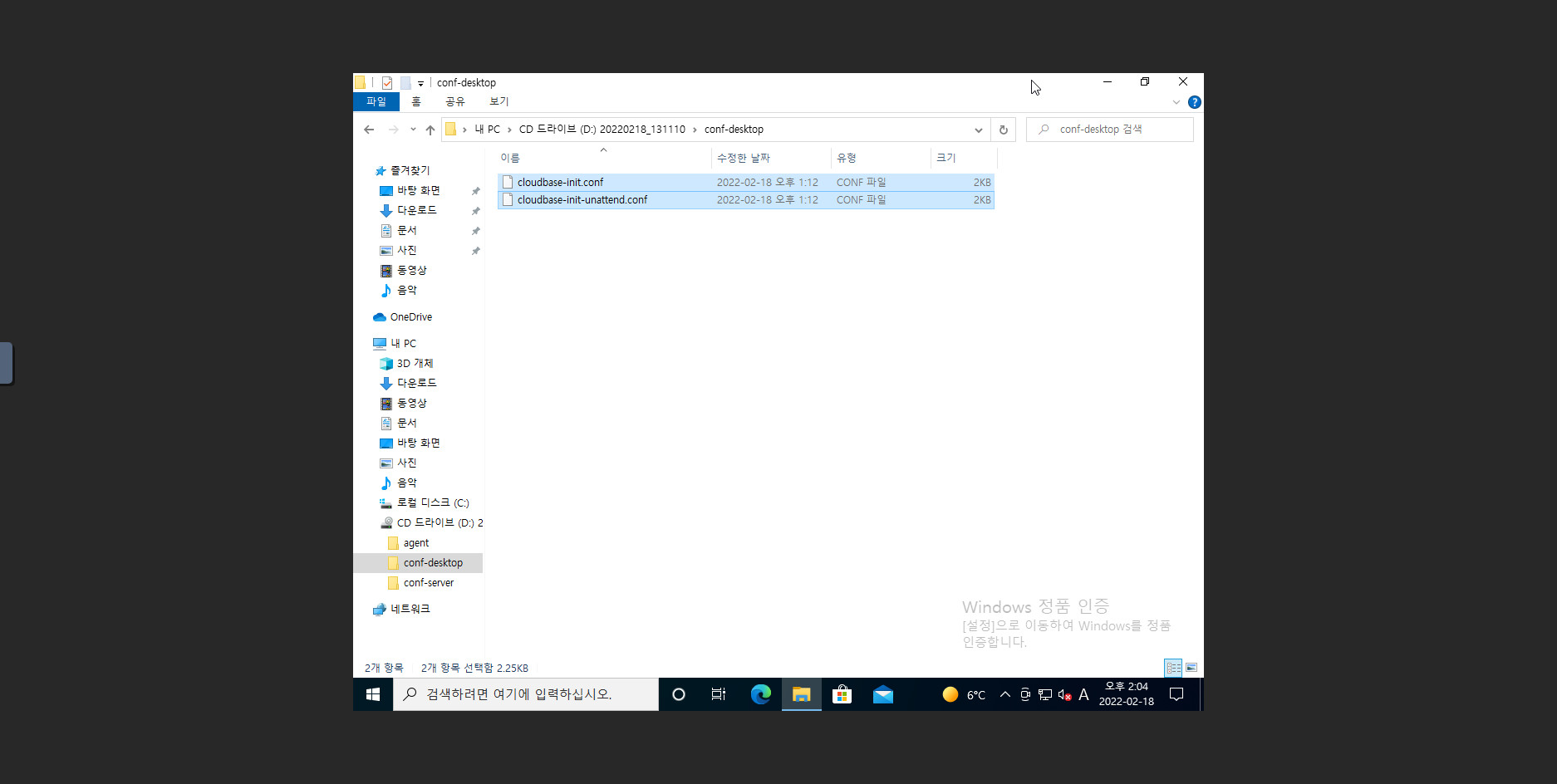
Task: Click the conf-desktop 검색 search box
Action: pos(1110,130)
